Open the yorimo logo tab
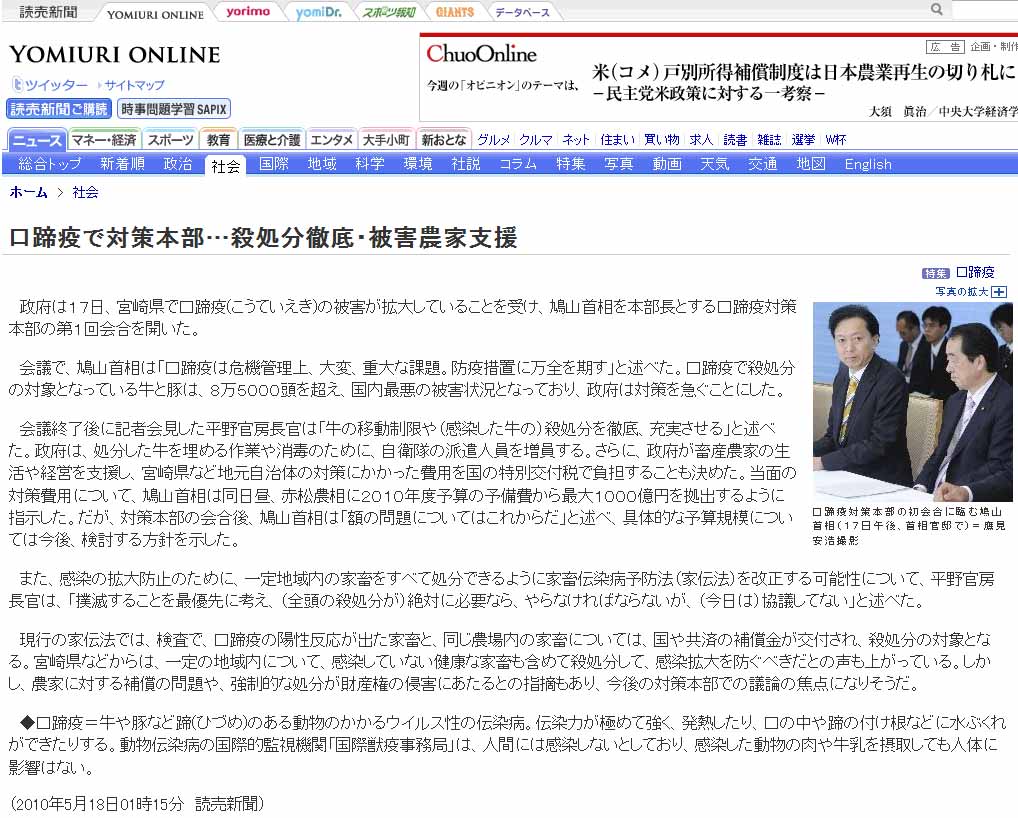1018x818 pixels. [x=247, y=12]
